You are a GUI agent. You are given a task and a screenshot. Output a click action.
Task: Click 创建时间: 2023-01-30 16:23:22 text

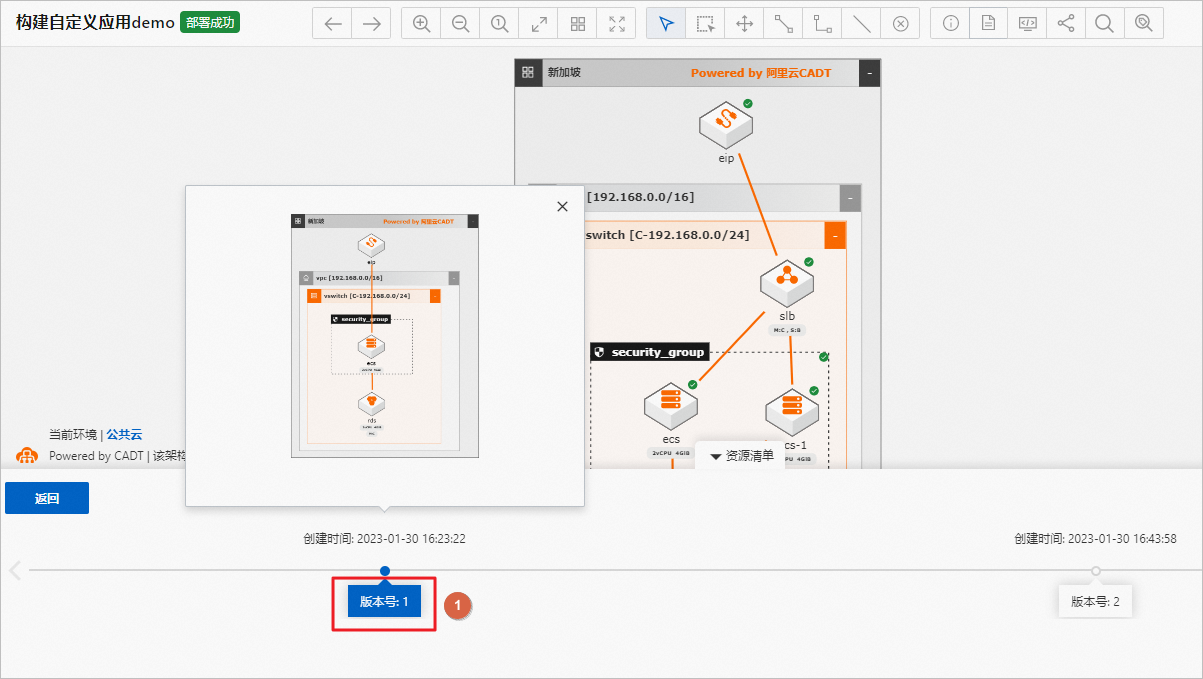click(385, 539)
